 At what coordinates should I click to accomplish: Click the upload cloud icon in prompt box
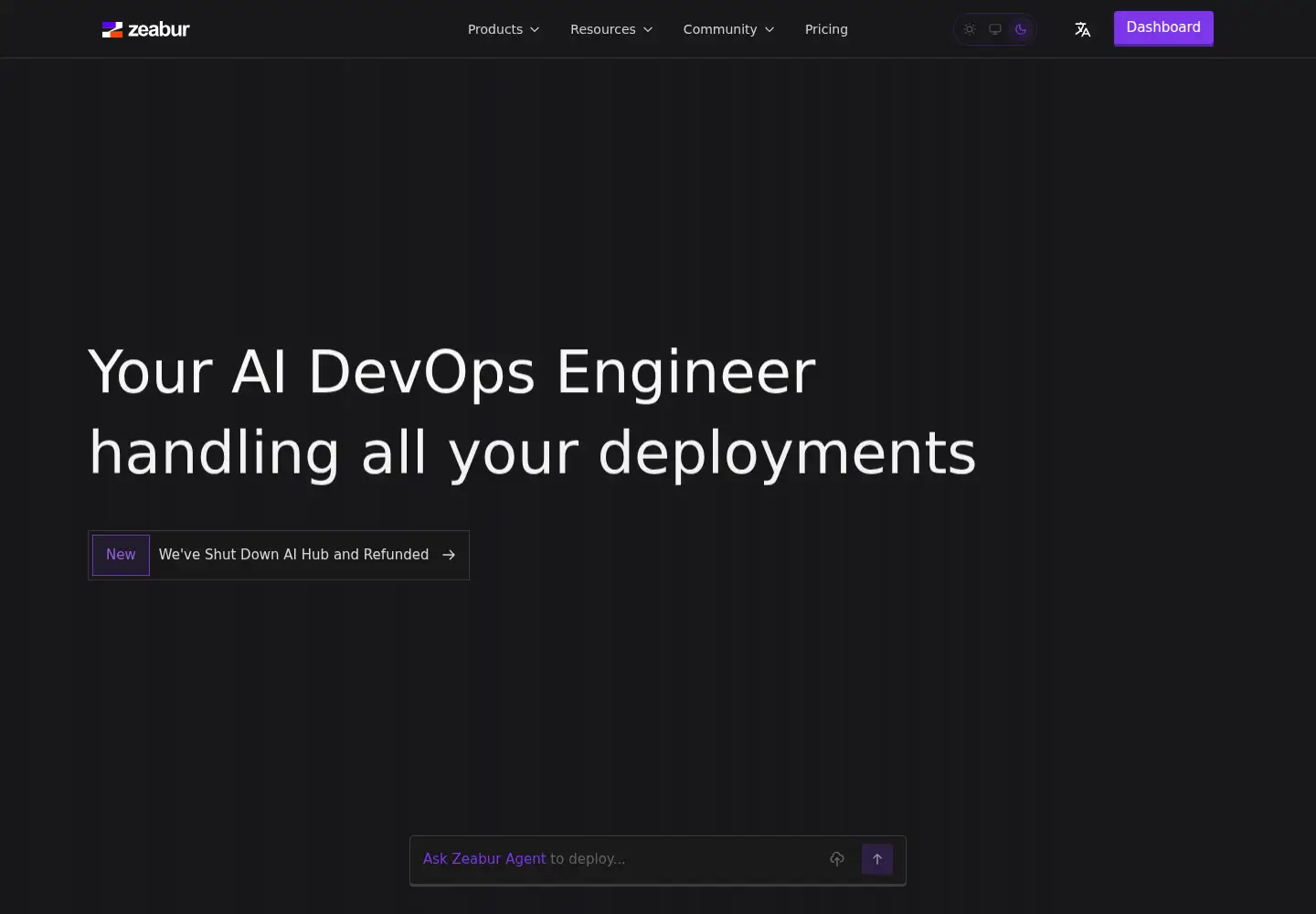pos(837,859)
